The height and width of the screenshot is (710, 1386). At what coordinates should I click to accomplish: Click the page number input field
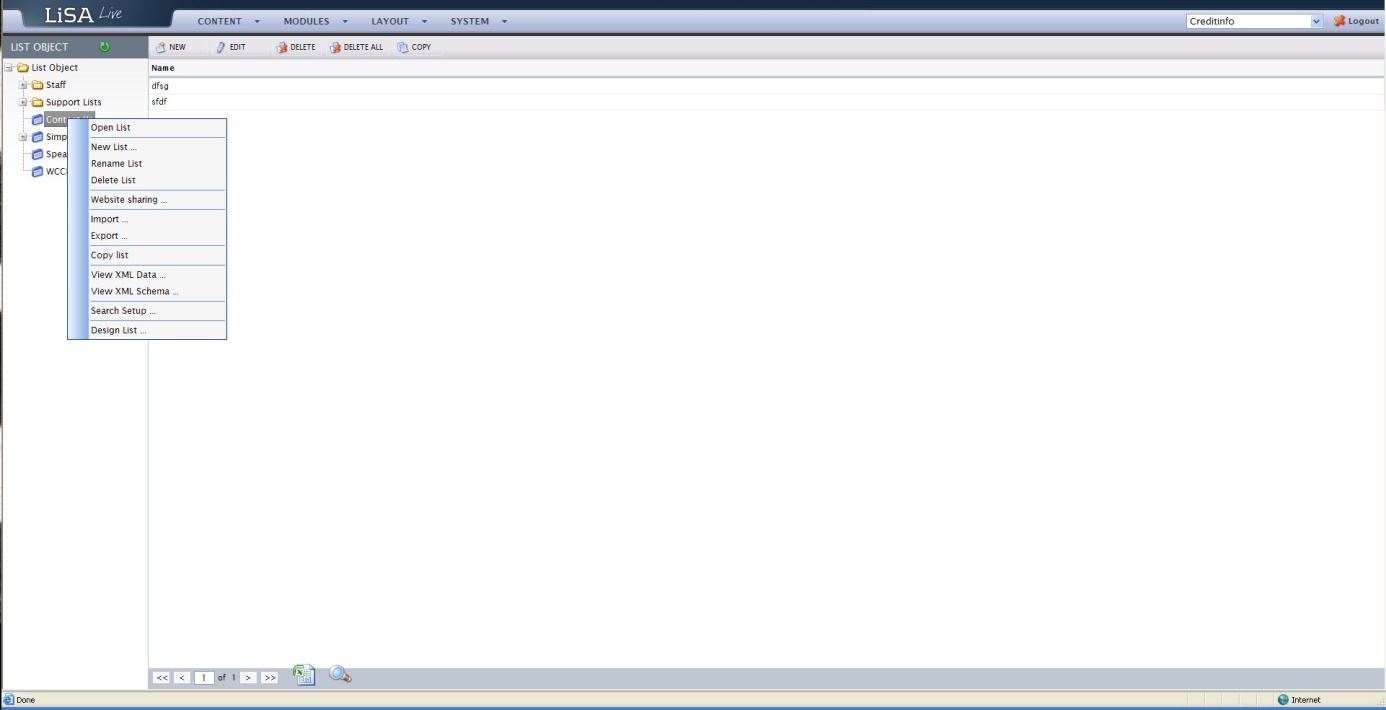[x=204, y=678]
